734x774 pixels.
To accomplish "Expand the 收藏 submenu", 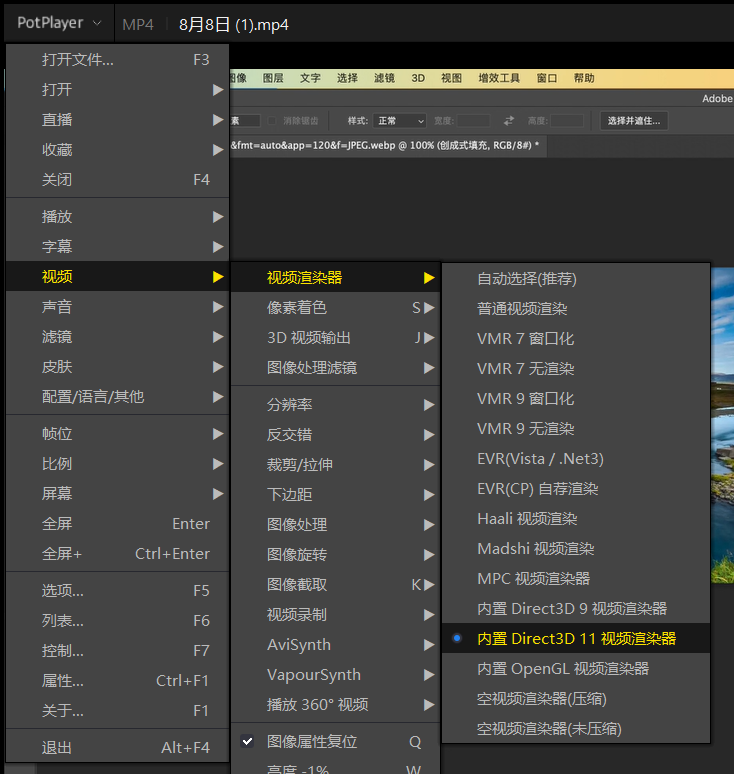I will point(117,150).
